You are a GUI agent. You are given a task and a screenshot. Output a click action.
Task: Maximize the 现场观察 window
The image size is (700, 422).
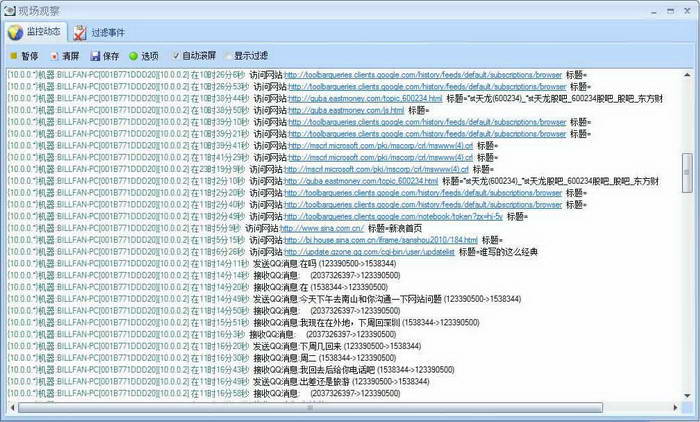671,11
